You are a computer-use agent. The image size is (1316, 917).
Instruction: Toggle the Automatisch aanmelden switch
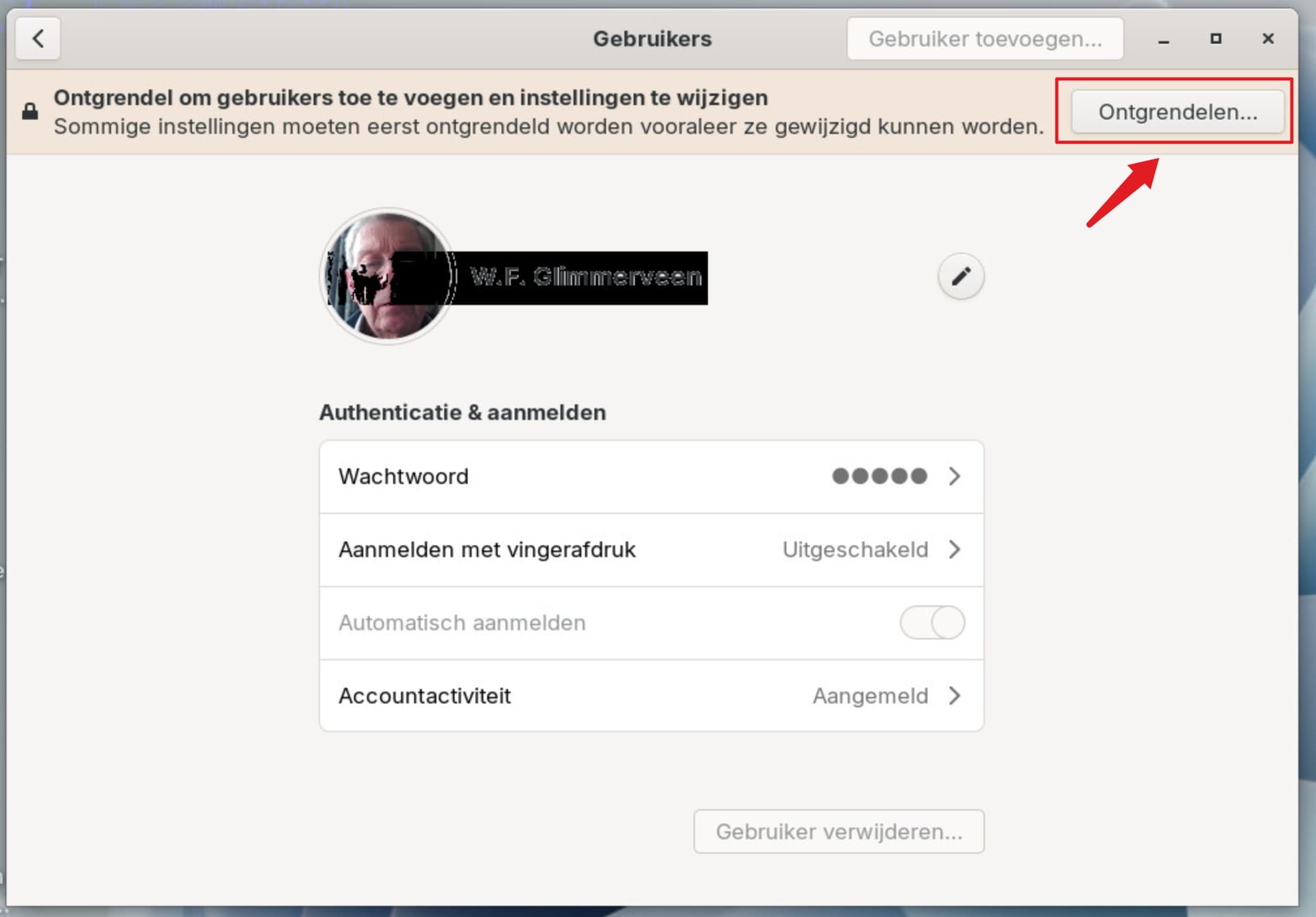click(x=931, y=622)
